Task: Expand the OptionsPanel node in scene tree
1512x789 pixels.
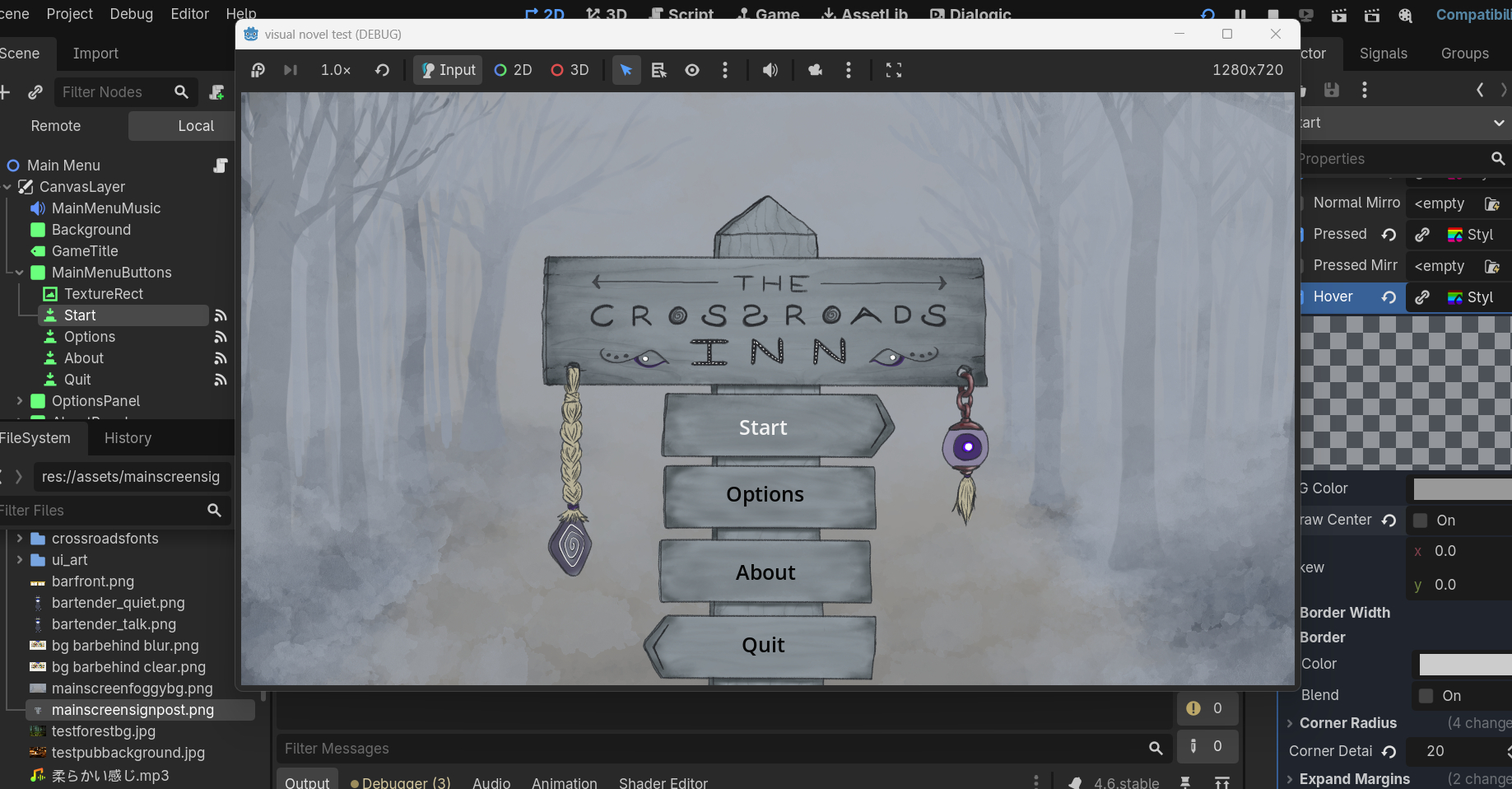Action: point(20,401)
